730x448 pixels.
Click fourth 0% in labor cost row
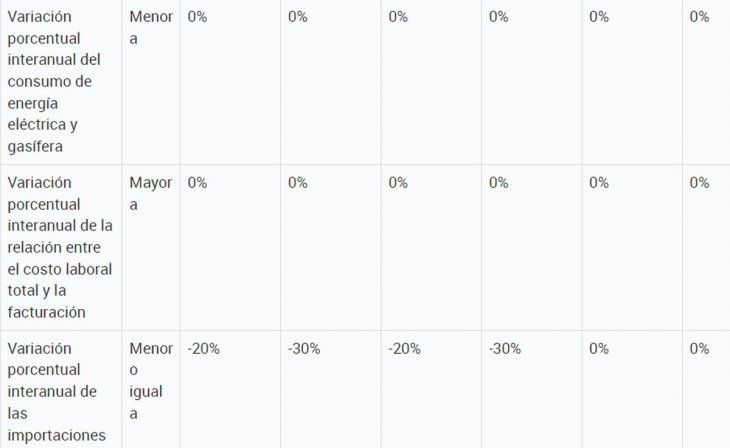[498, 183]
